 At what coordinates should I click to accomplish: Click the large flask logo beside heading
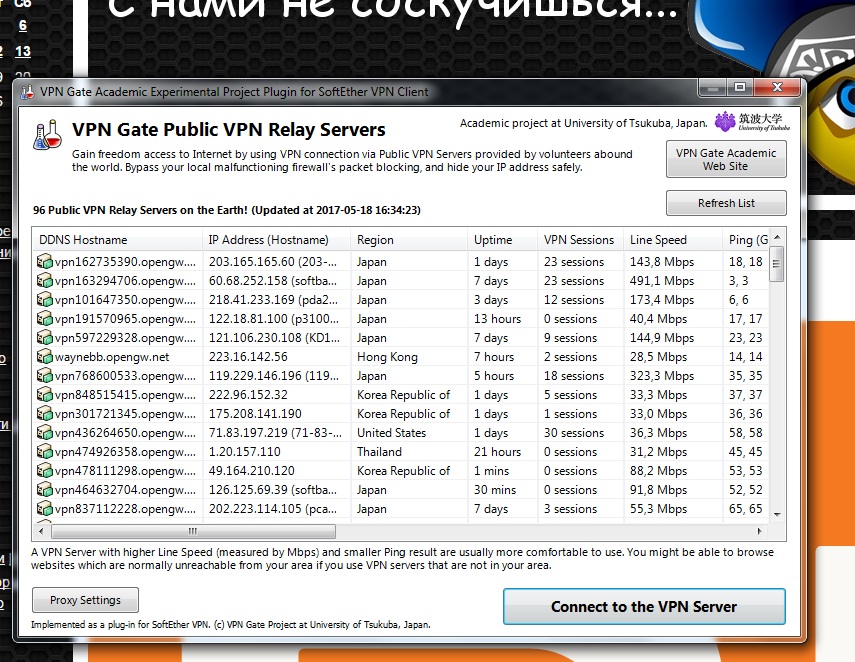(47, 135)
